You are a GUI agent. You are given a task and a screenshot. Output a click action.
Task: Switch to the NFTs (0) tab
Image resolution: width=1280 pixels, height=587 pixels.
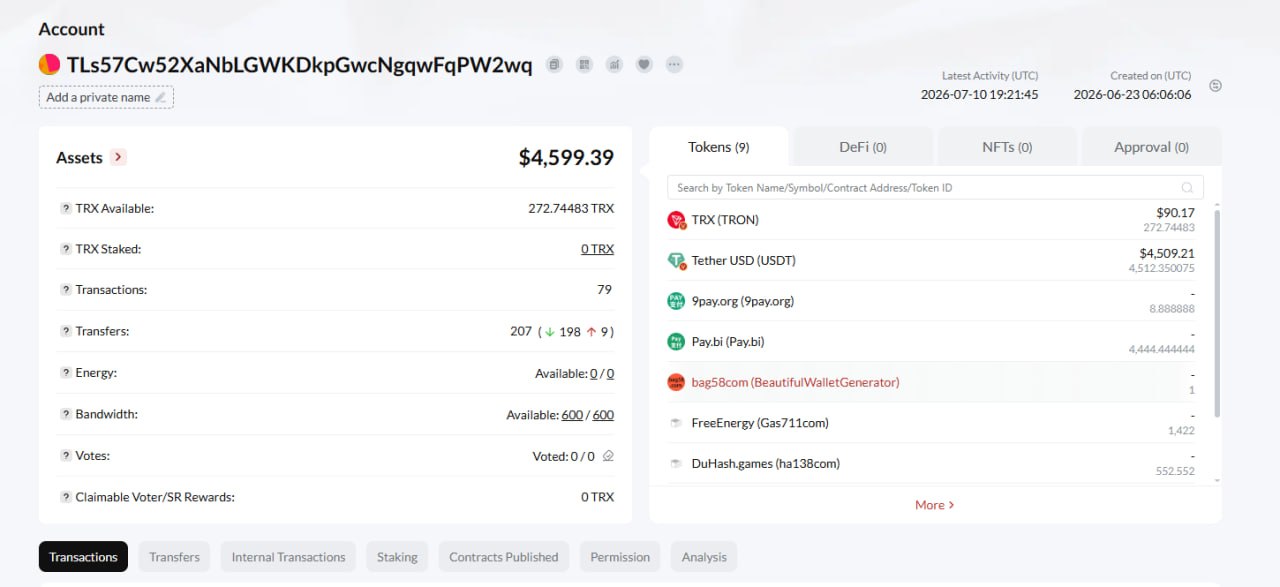click(1006, 147)
